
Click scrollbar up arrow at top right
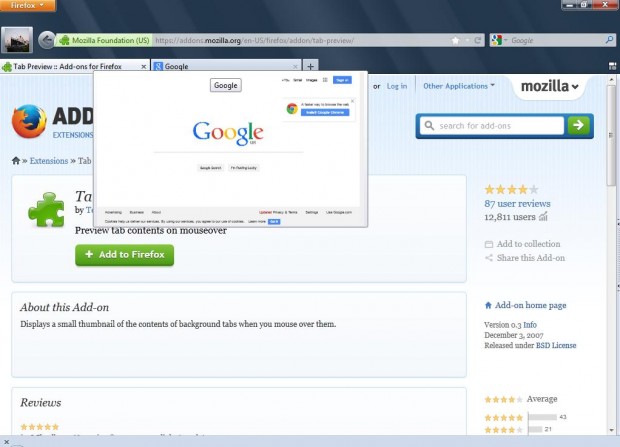pos(611,80)
